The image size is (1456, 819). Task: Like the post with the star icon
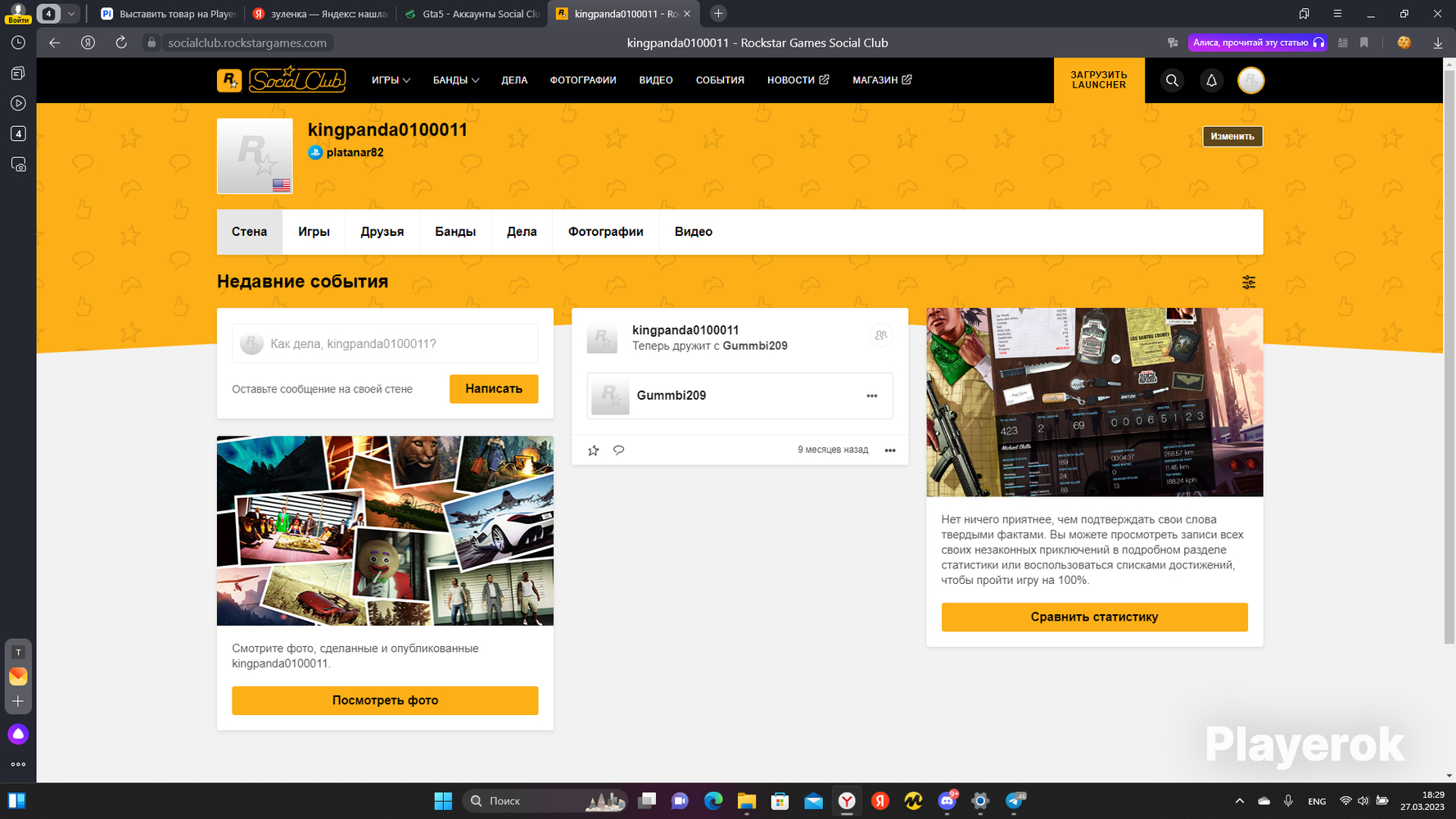pos(594,450)
